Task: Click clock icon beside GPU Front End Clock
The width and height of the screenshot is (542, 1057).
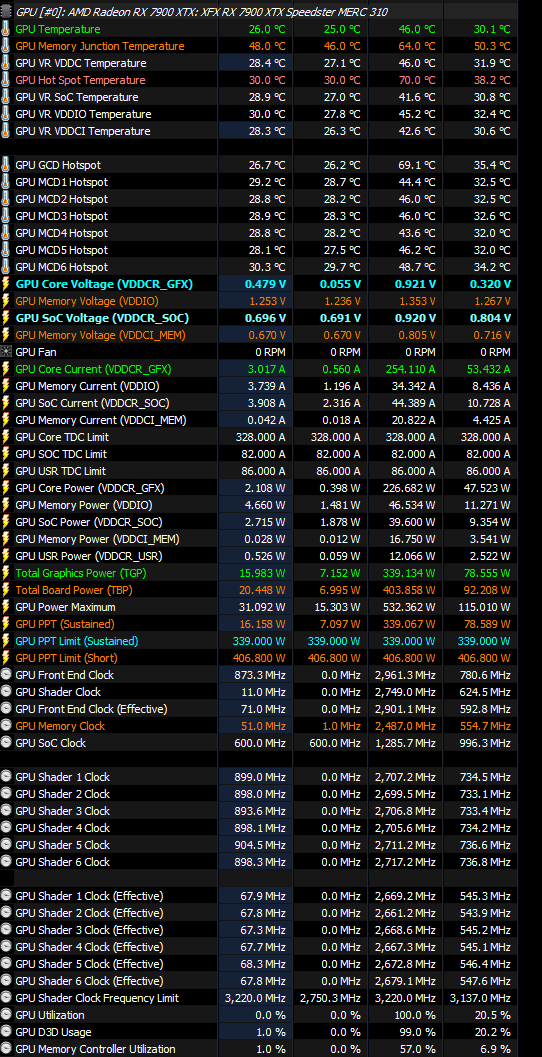Action: 7,675
